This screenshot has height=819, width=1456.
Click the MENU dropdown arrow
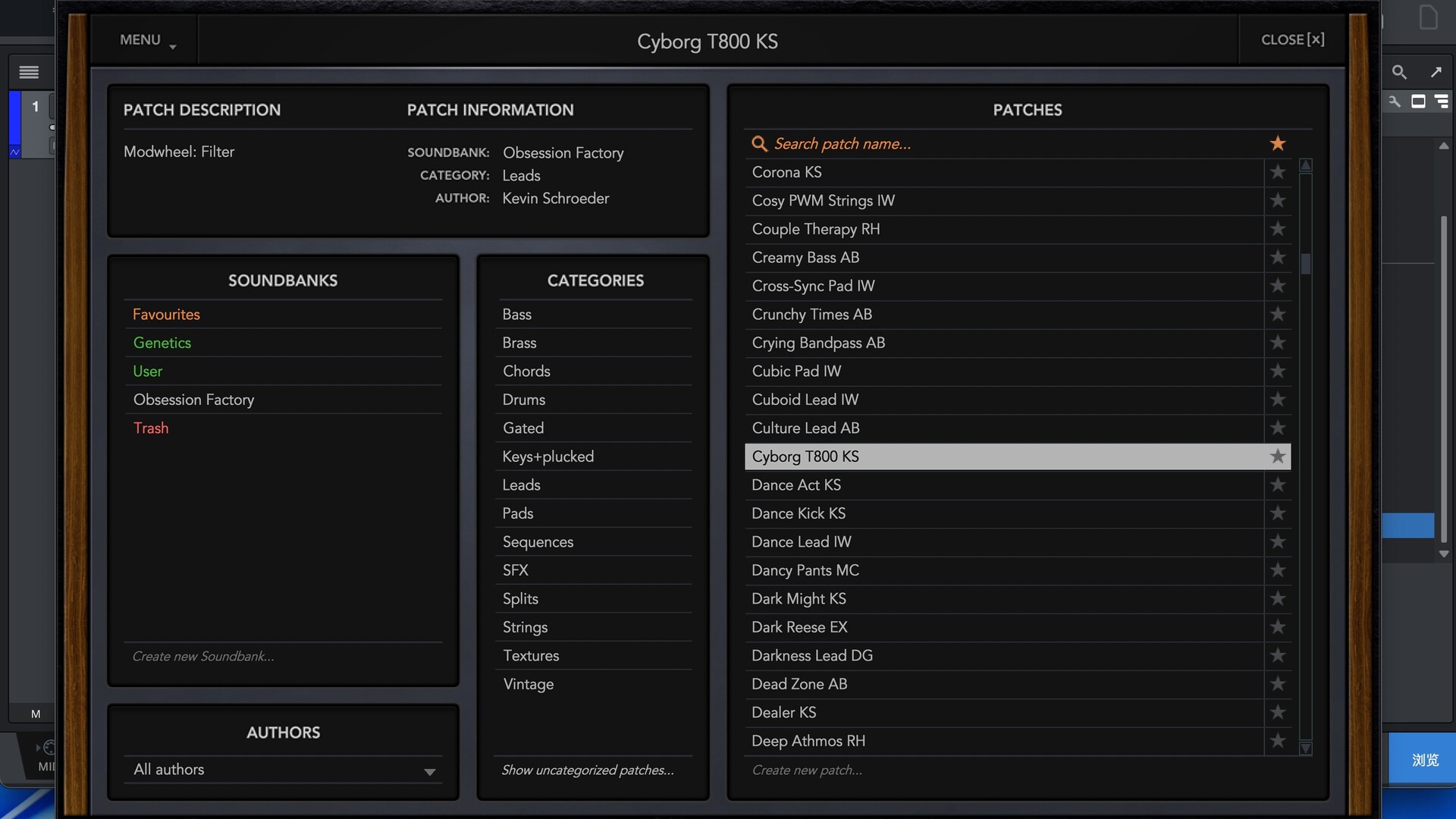(x=173, y=47)
